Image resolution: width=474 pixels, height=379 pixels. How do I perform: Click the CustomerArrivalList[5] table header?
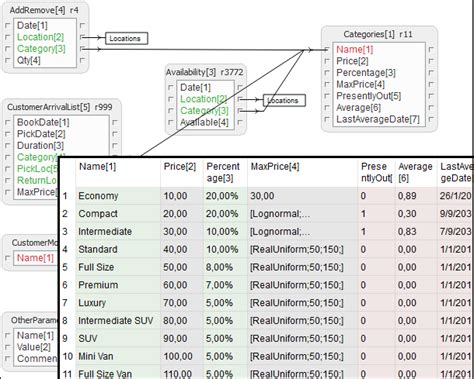click(x=60, y=107)
